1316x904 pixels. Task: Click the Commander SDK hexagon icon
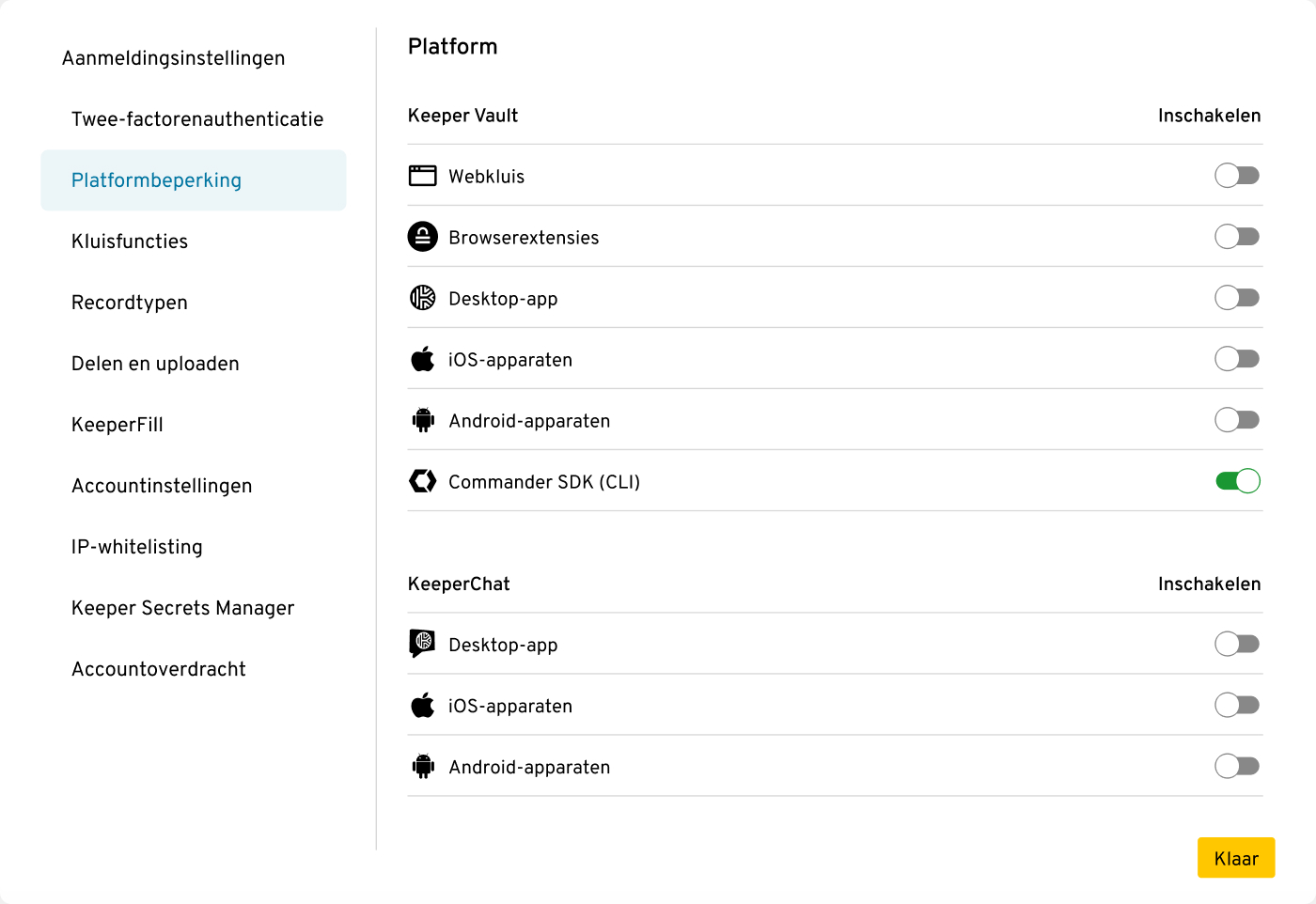coord(423,481)
